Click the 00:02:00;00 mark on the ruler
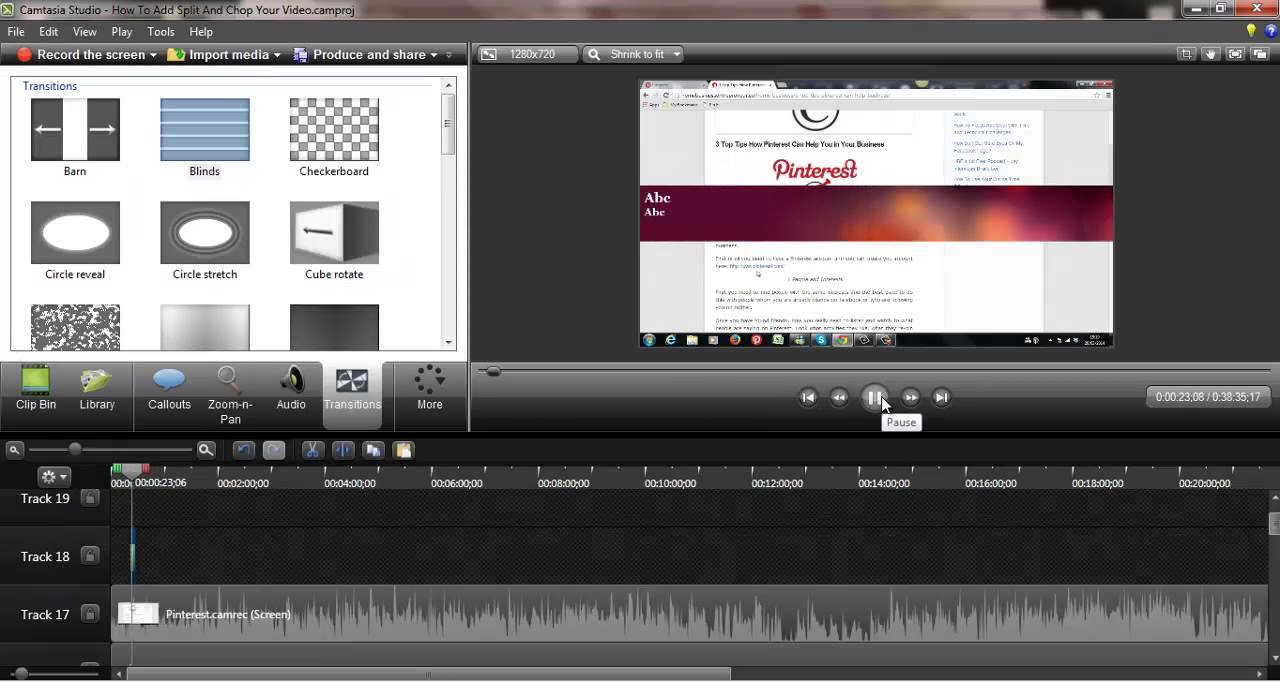 coord(243,484)
